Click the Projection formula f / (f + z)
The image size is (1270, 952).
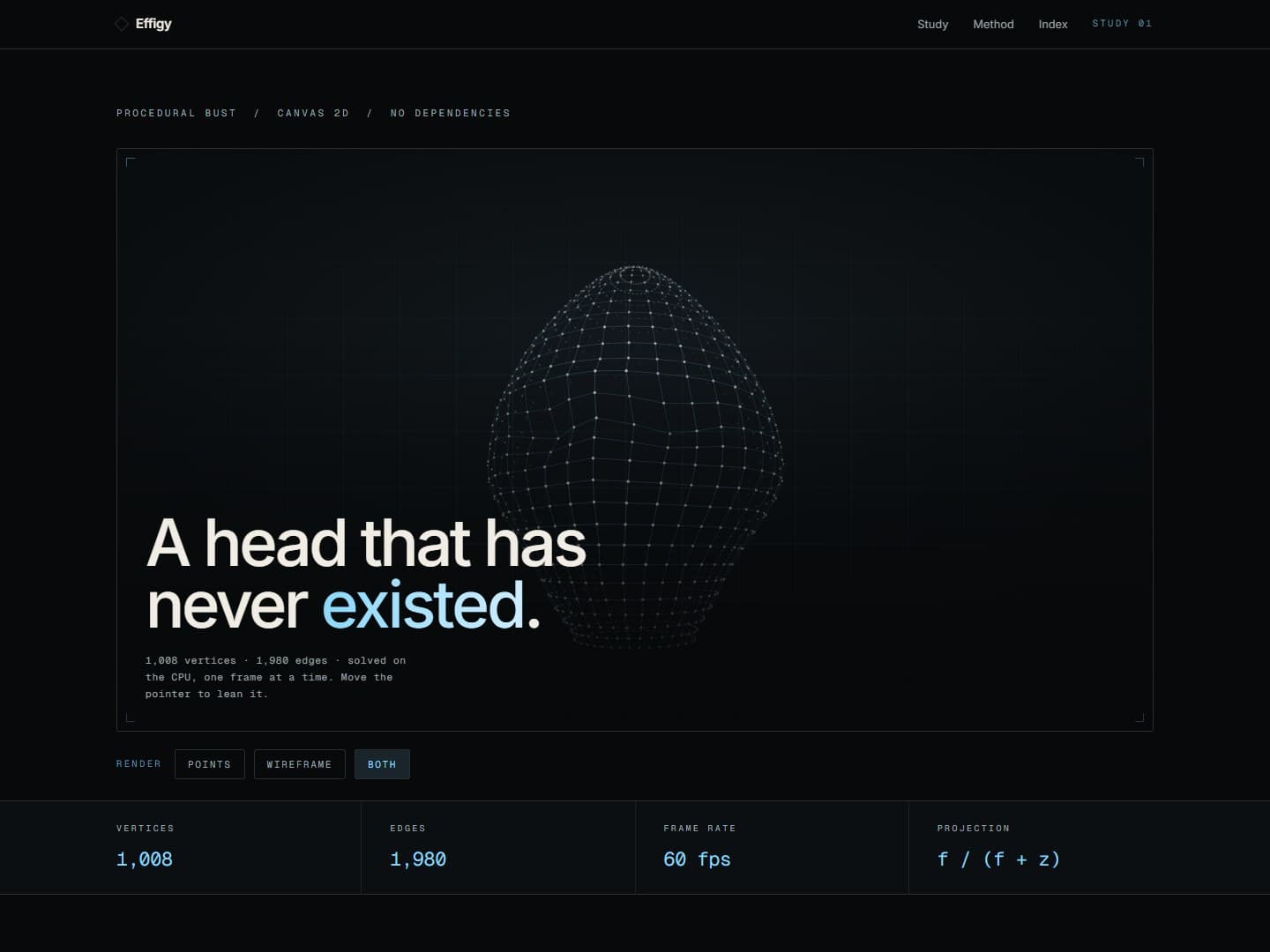pyautogui.click(x=998, y=859)
